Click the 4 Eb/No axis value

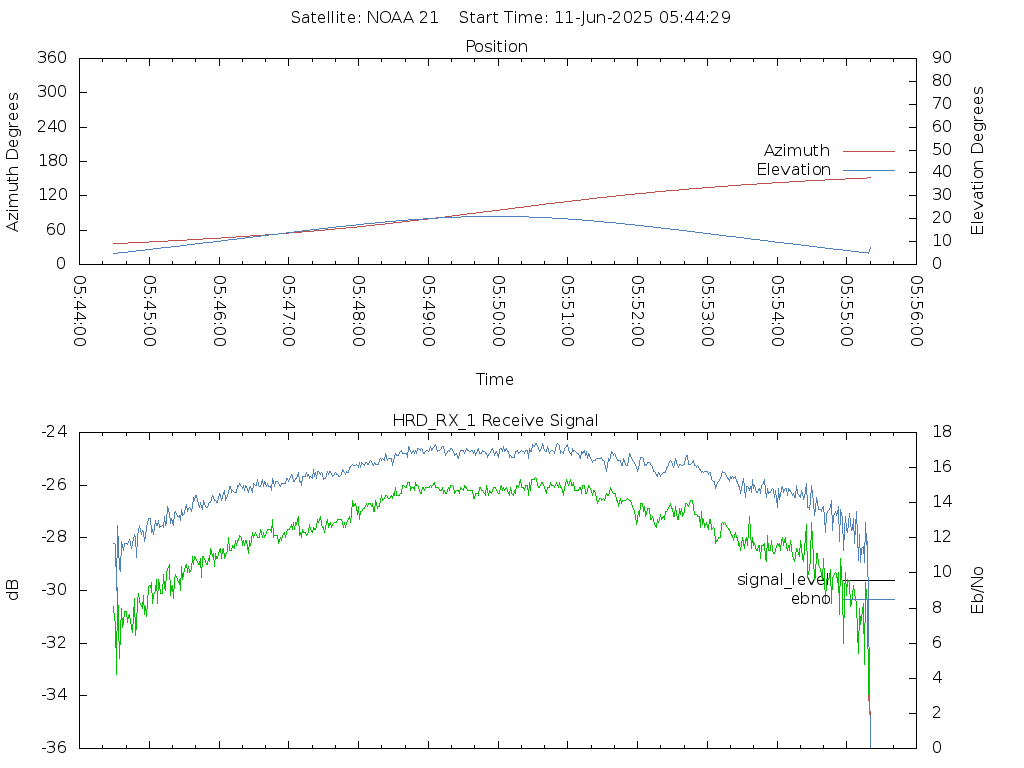pyautogui.click(x=937, y=677)
